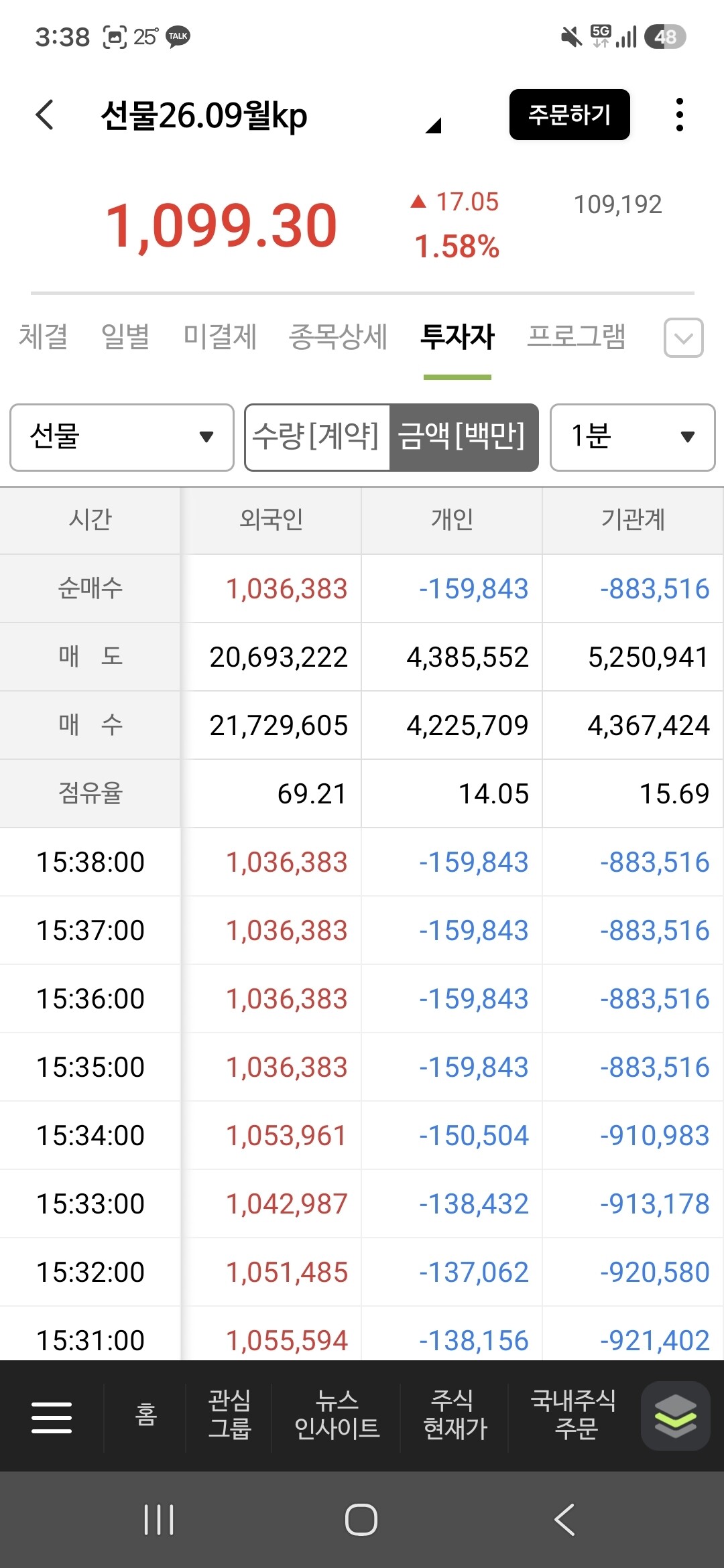Open 뉴스 인사이트 in bottom bar
724x1568 pixels.
[337, 1415]
